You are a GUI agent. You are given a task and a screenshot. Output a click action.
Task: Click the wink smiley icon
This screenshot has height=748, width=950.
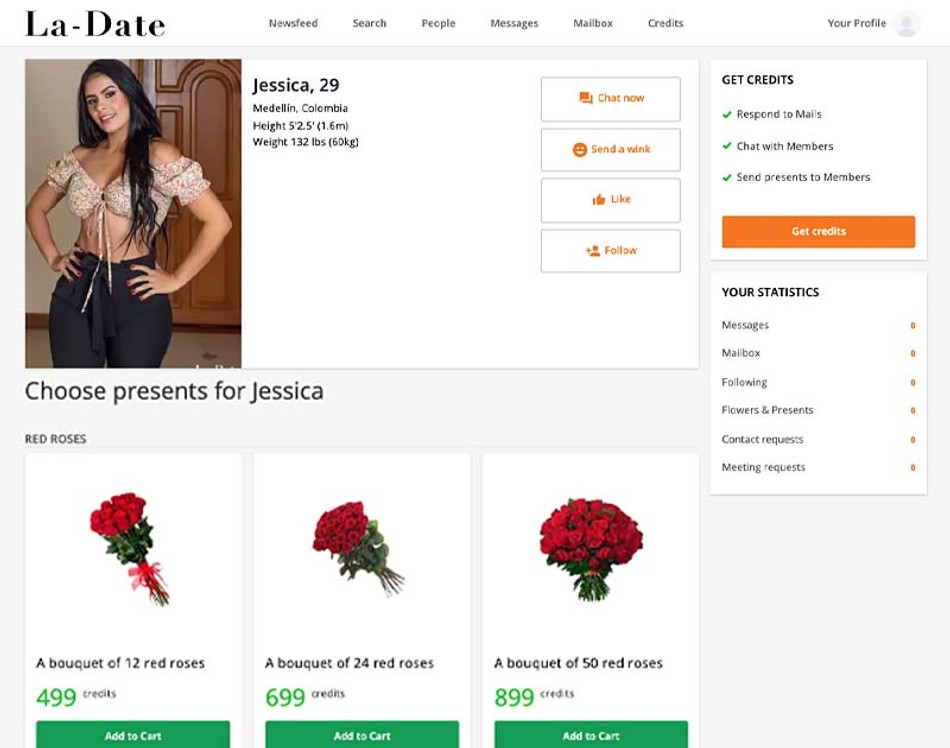pyautogui.click(x=580, y=150)
